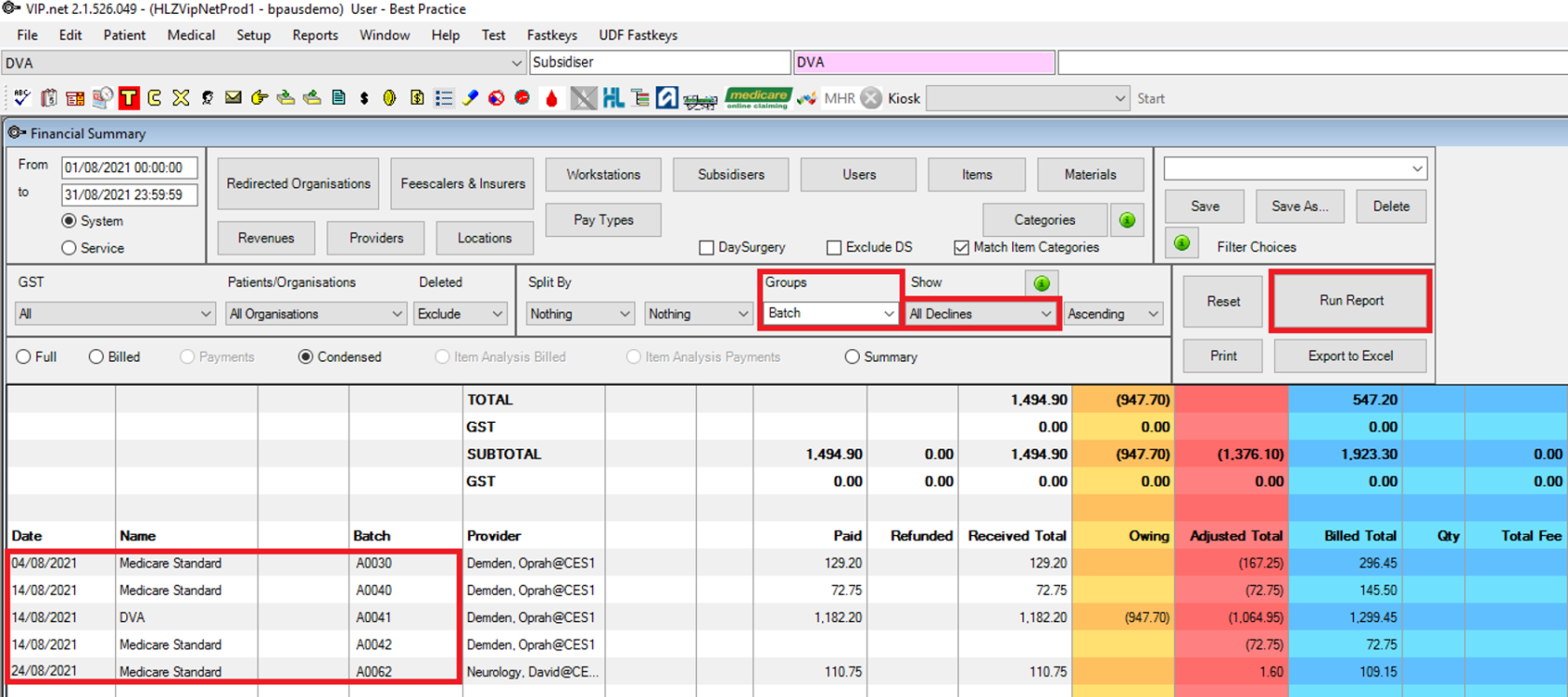Open the Groups Batch dropdown
The image size is (1568, 697).
tap(831, 313)
